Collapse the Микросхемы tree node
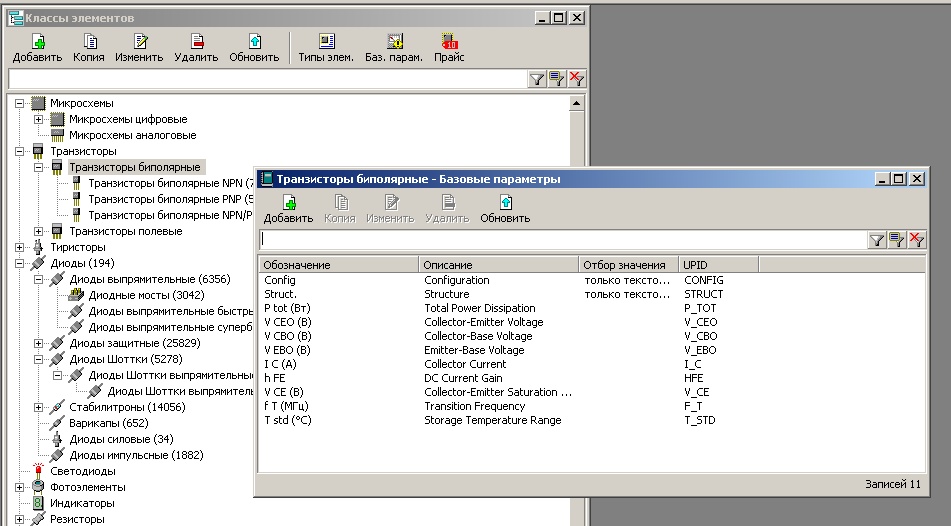This screenshot has height=526, width=951. coord(19,103)
